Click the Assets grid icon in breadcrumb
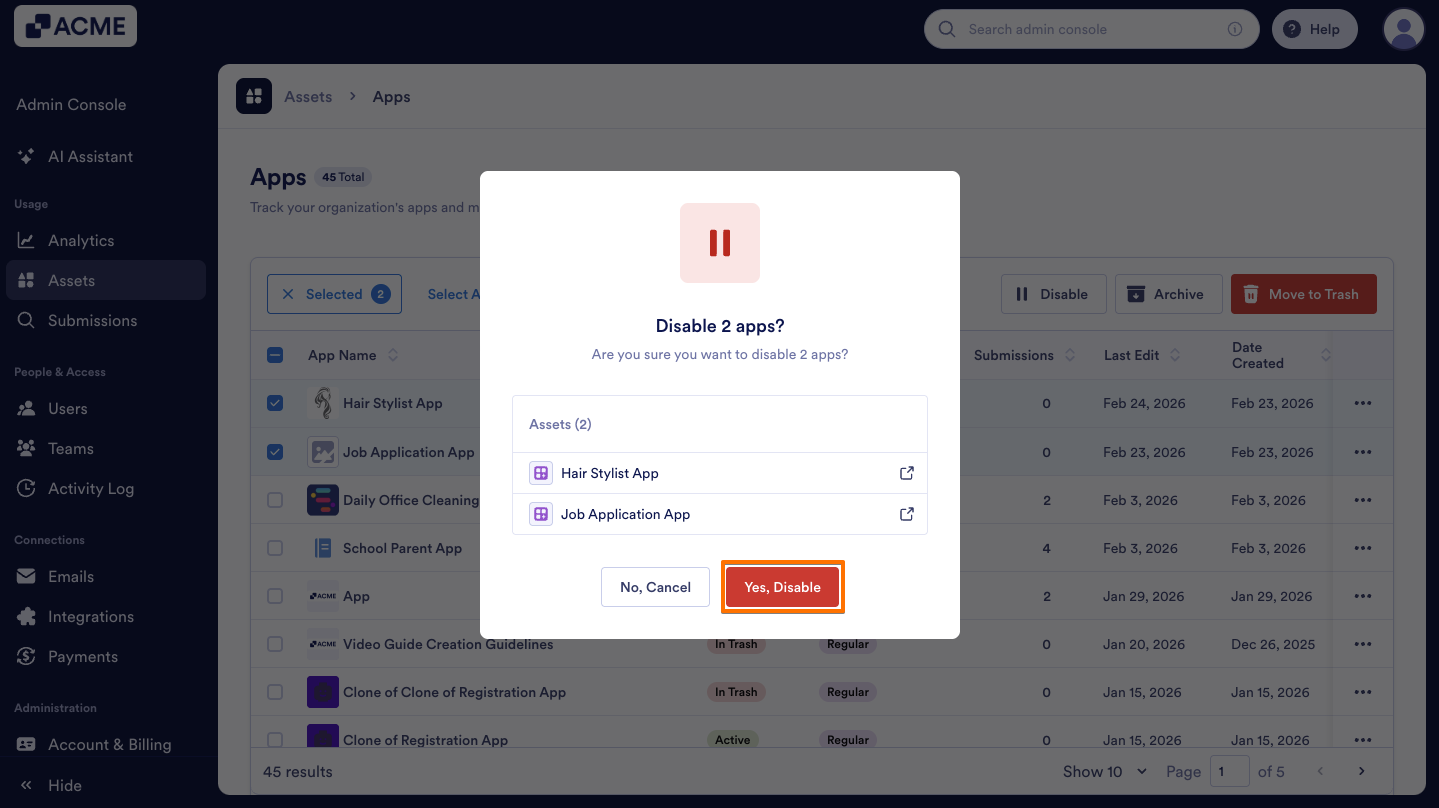Screen dimensions: 1439x808 pos(254,97)
